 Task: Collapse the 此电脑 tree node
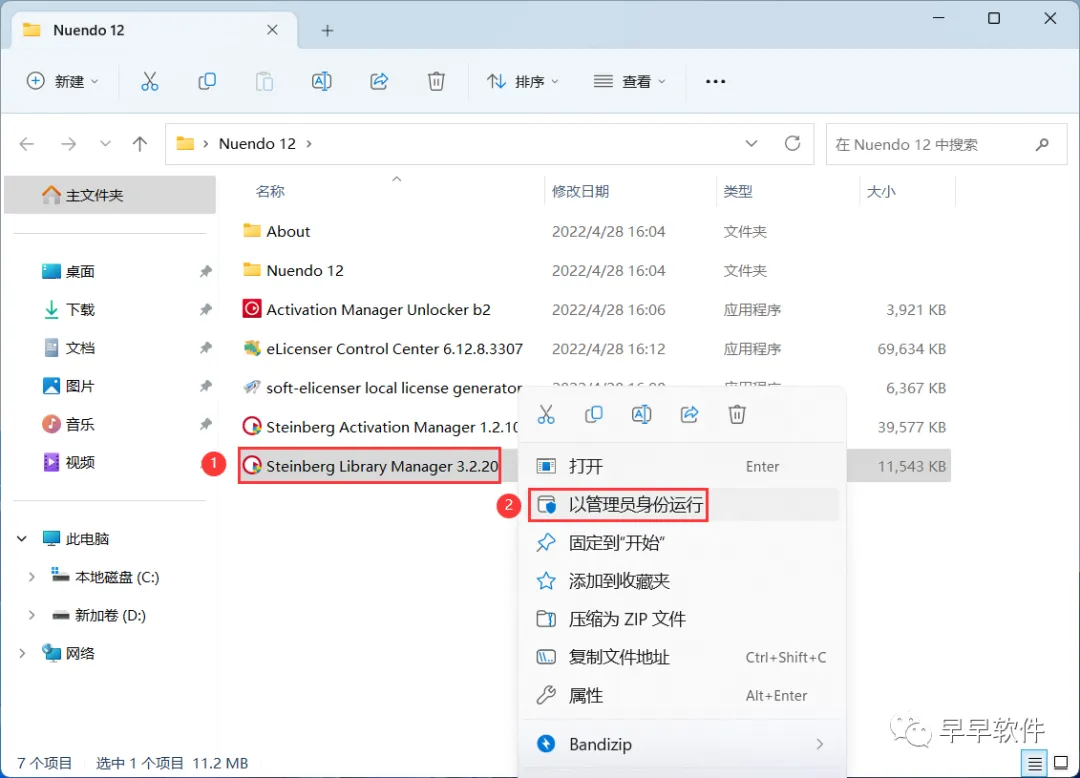click(22, 538)
